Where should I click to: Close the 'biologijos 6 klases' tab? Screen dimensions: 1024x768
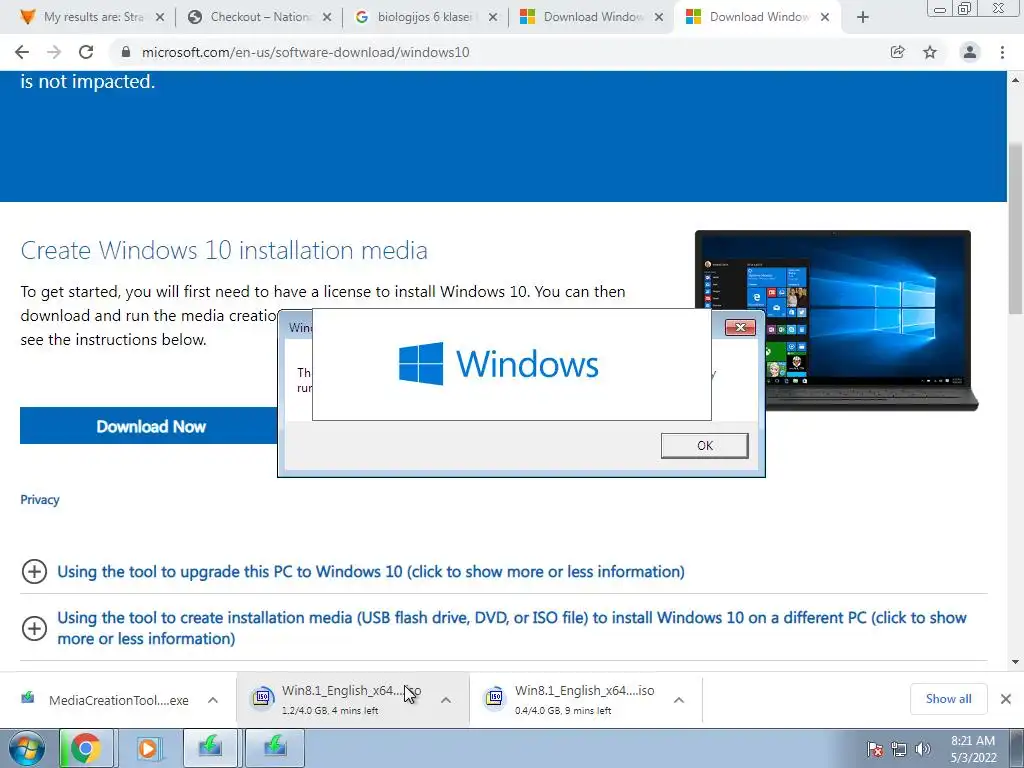pyautogui.click(x=493, y=18)
